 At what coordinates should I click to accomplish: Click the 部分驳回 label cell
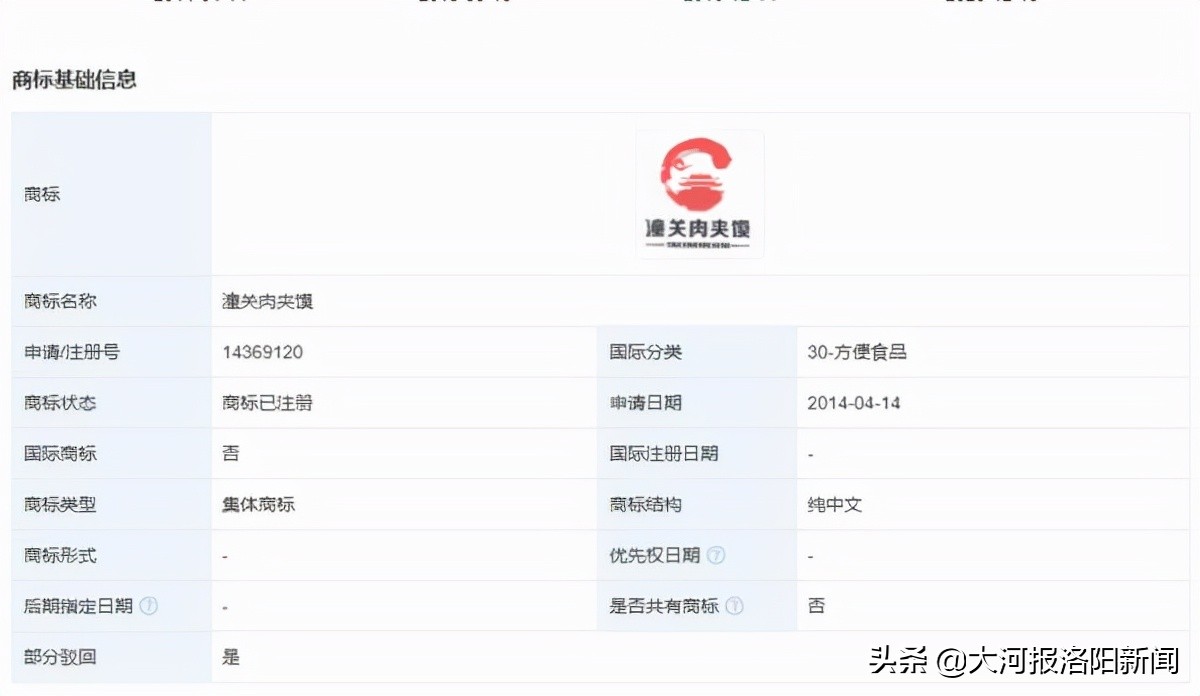click(111, 657)
